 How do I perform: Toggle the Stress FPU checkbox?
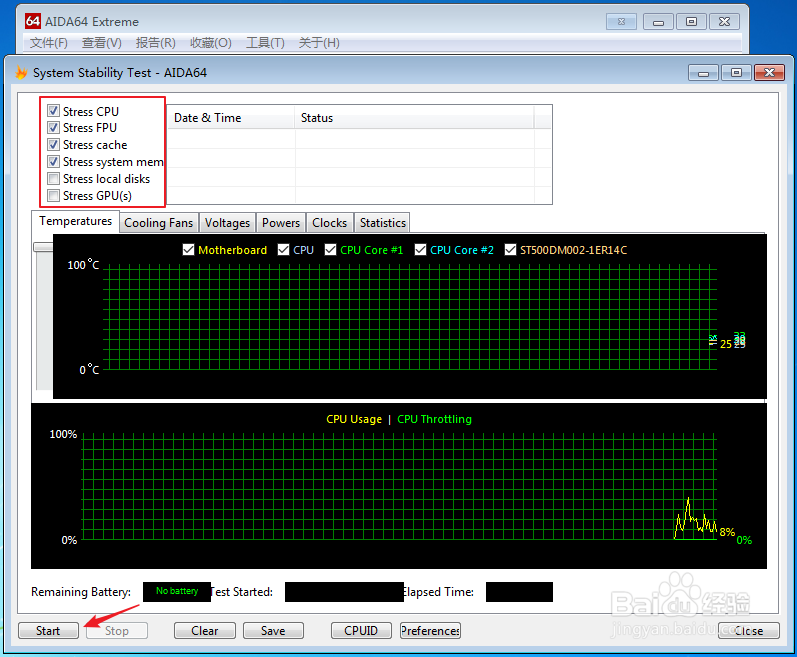point(54,128)
